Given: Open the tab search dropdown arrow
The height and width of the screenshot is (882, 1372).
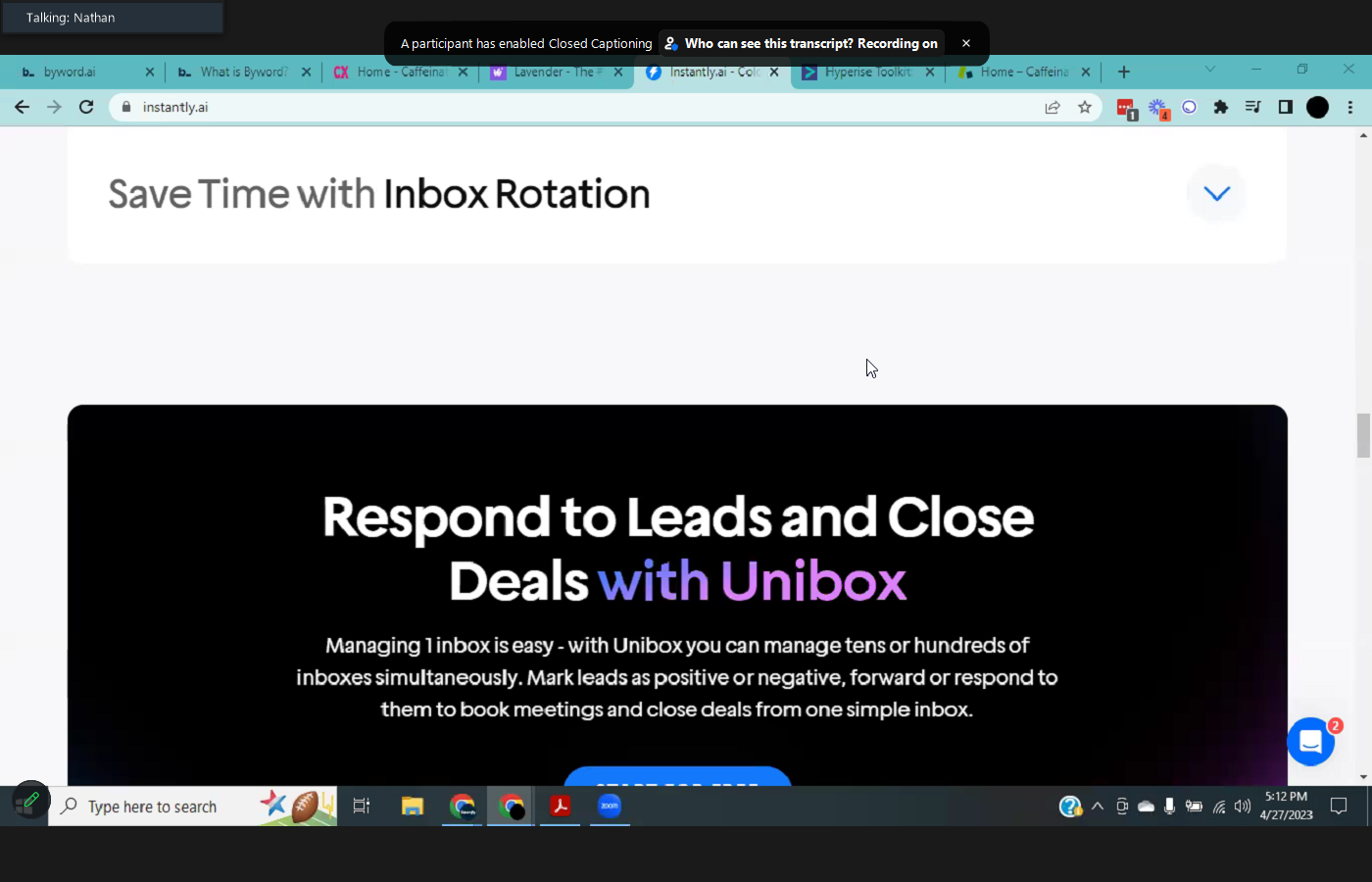Looking at the screenshot, I should tap(1209, 70).
